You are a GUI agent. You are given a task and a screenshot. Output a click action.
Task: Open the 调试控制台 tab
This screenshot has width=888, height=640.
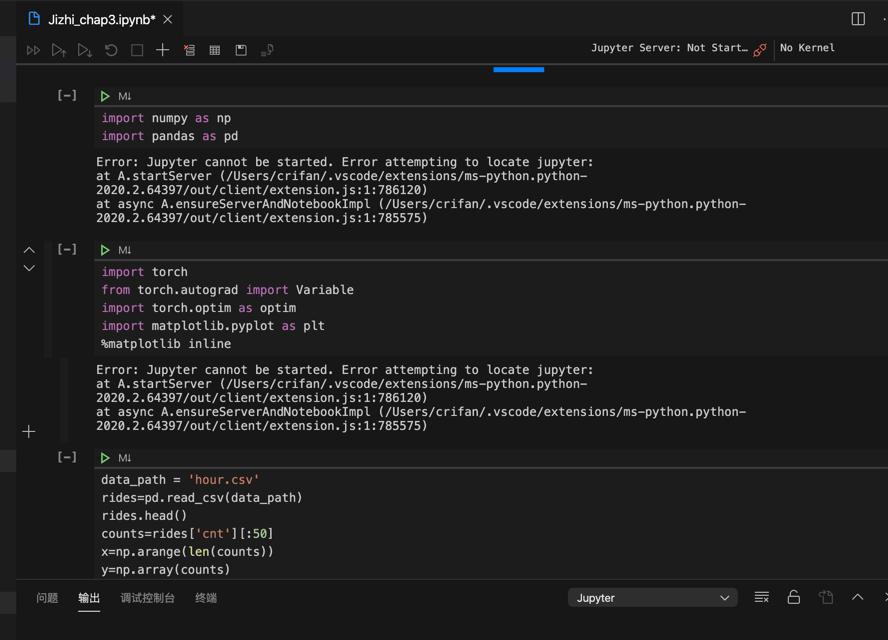(x=147, y=598)
